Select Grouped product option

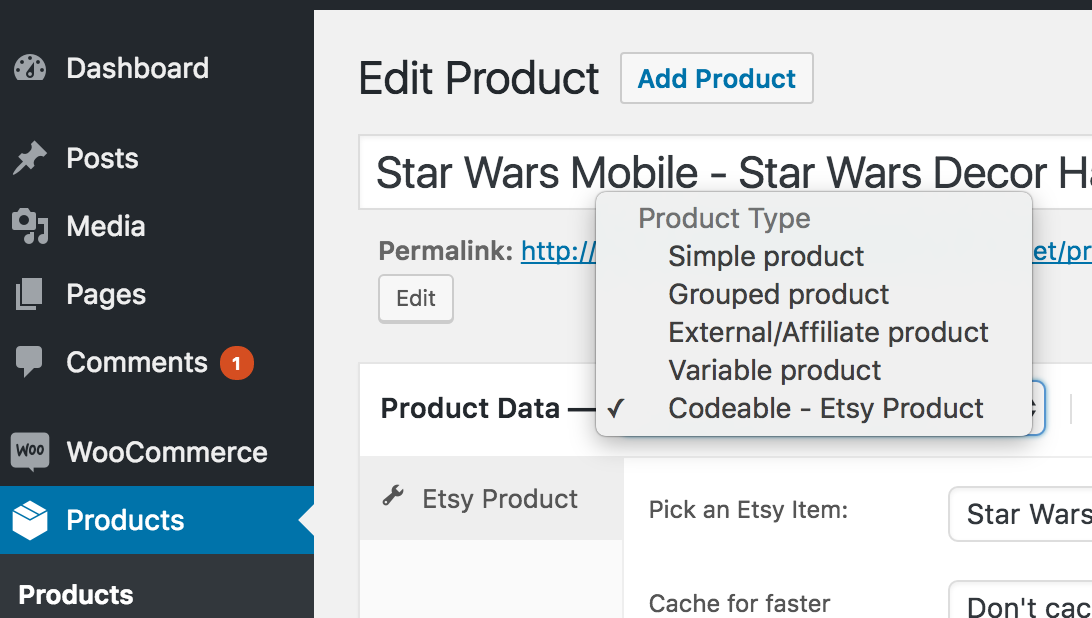coord(778,295)
